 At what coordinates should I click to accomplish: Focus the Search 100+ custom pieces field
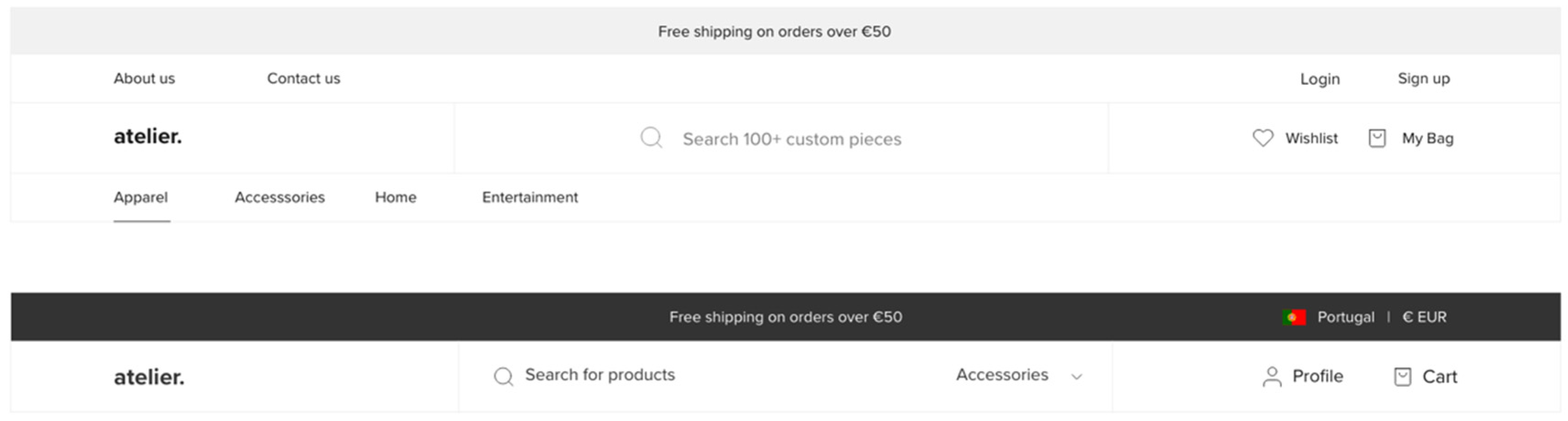coord(791,139)
